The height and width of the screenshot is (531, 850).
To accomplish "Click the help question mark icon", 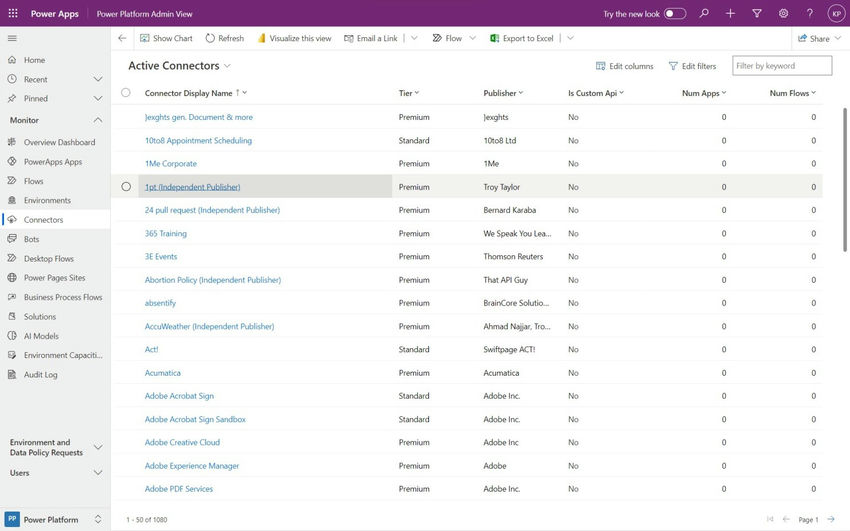I will (x=810, y=14).
